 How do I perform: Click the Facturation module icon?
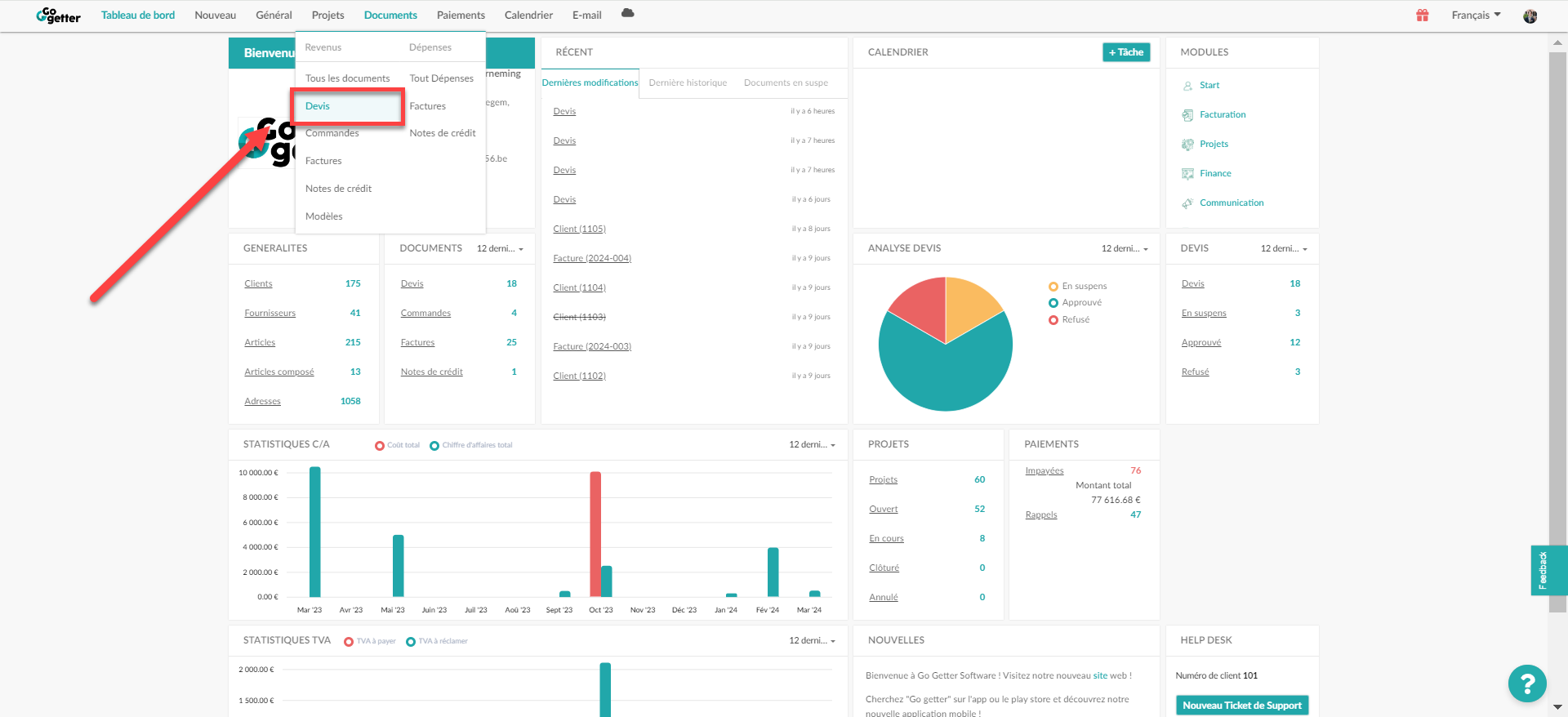1187,115
